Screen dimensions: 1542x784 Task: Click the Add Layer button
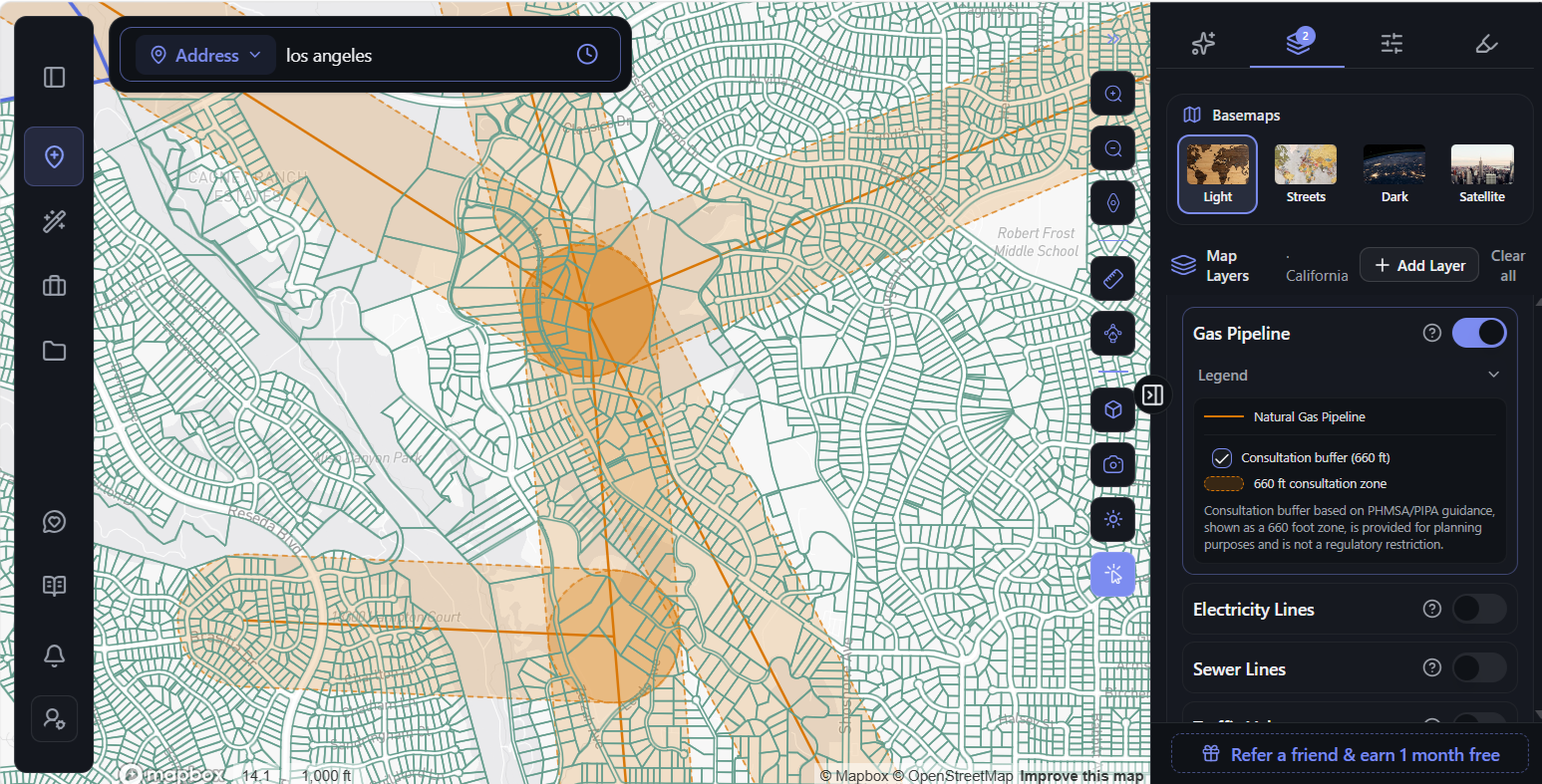click(1419, 265)
